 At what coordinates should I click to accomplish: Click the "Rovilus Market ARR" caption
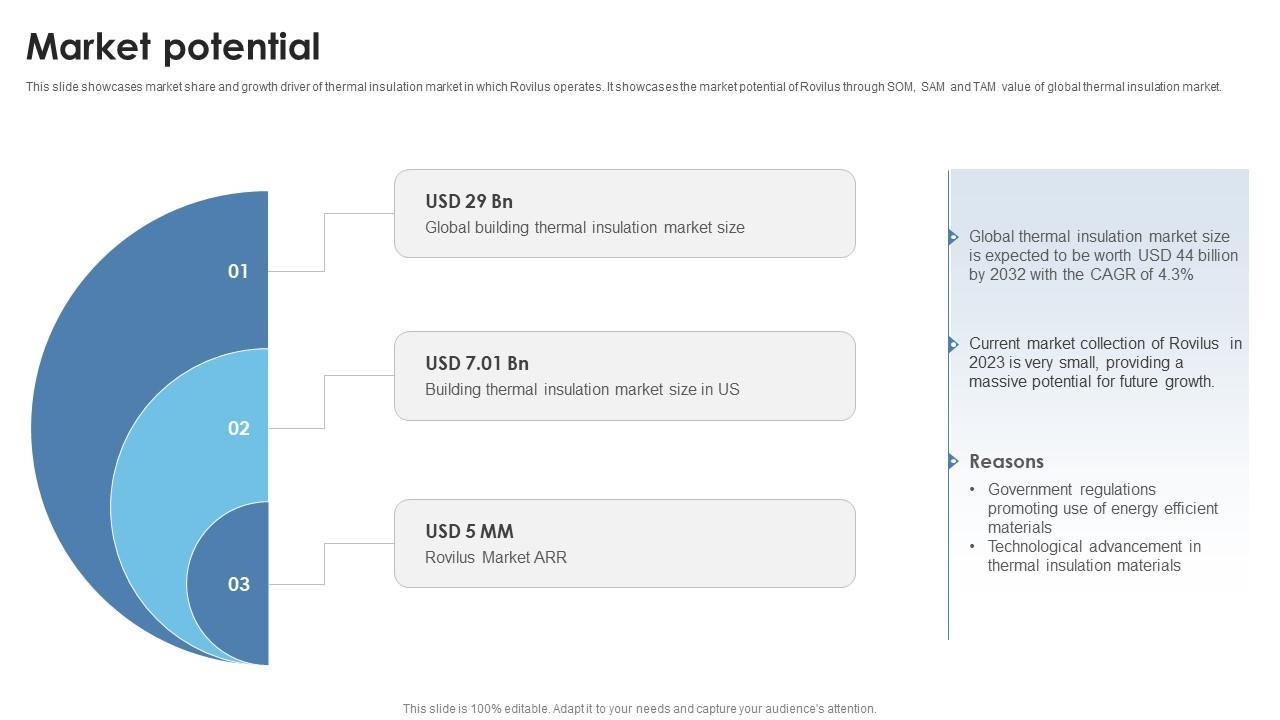pos(496,558)
